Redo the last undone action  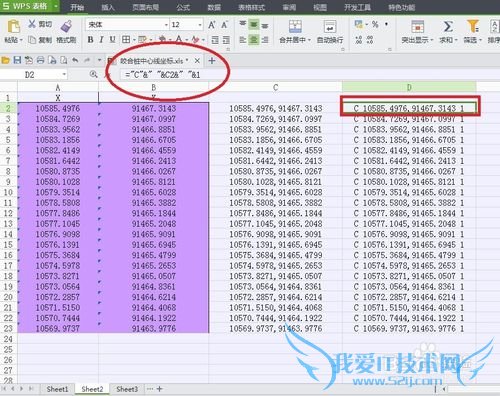coord(87,60)
